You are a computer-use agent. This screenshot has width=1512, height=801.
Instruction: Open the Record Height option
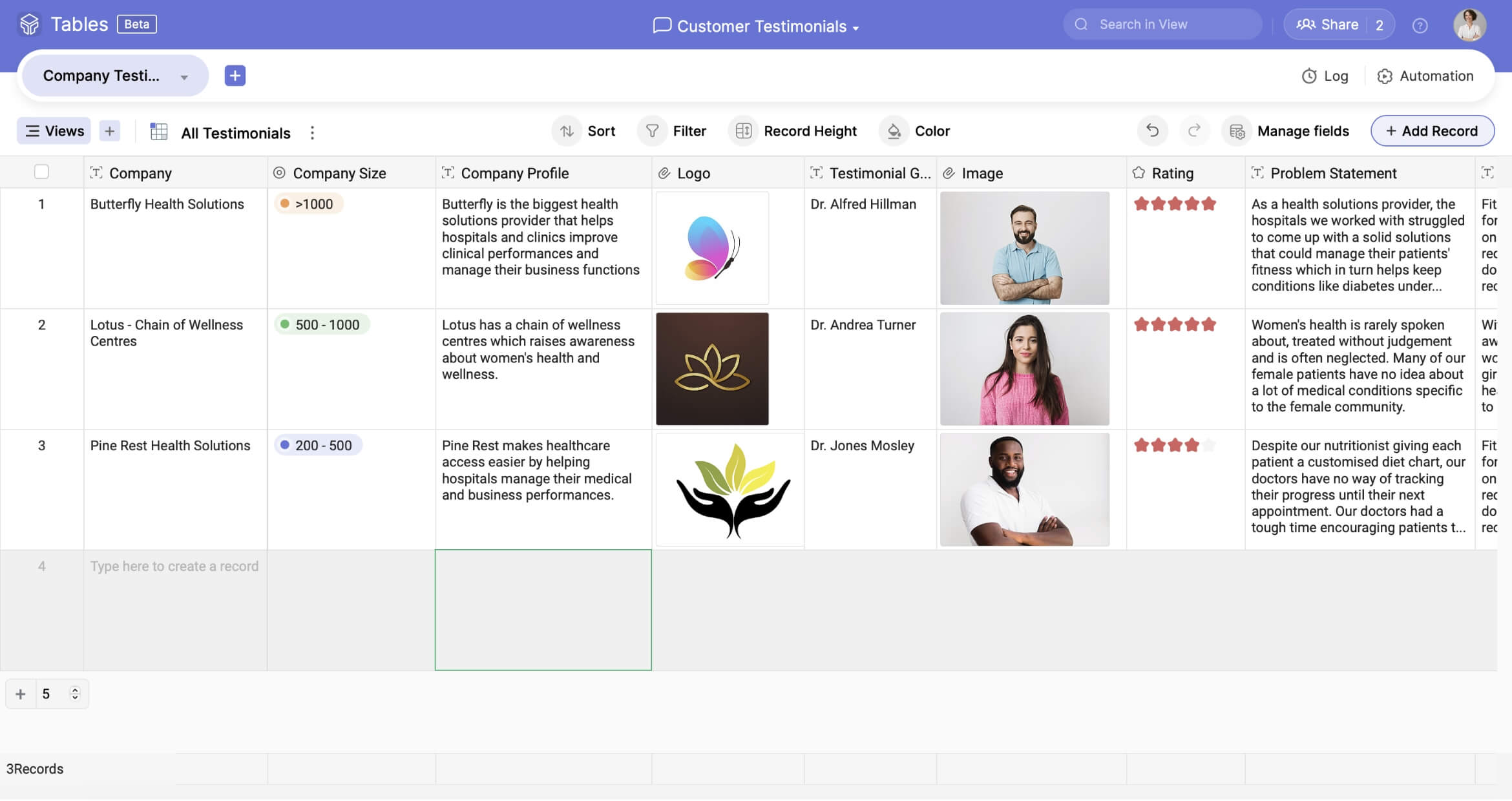(795, 131)
